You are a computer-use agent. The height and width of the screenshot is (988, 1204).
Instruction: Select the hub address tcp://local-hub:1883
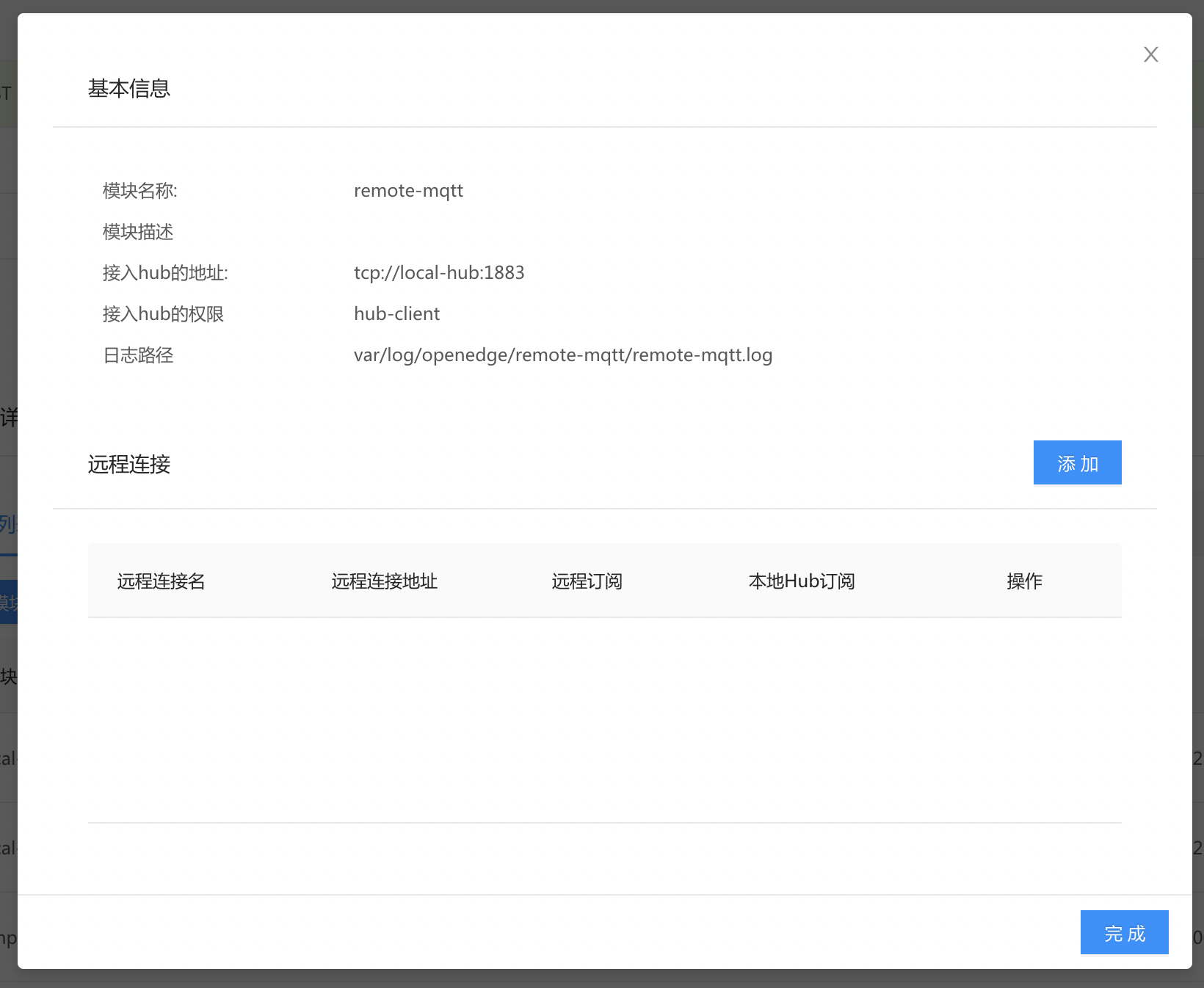(439, 273)
